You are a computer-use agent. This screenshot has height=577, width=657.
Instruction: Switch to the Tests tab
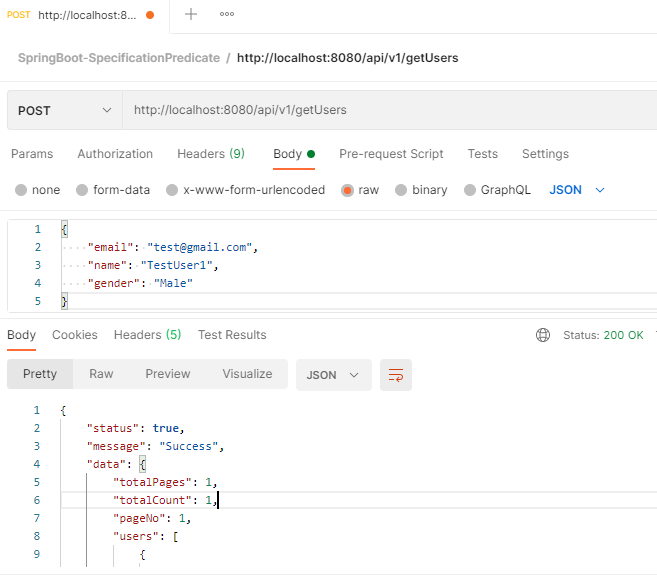(x=482, y=154)
